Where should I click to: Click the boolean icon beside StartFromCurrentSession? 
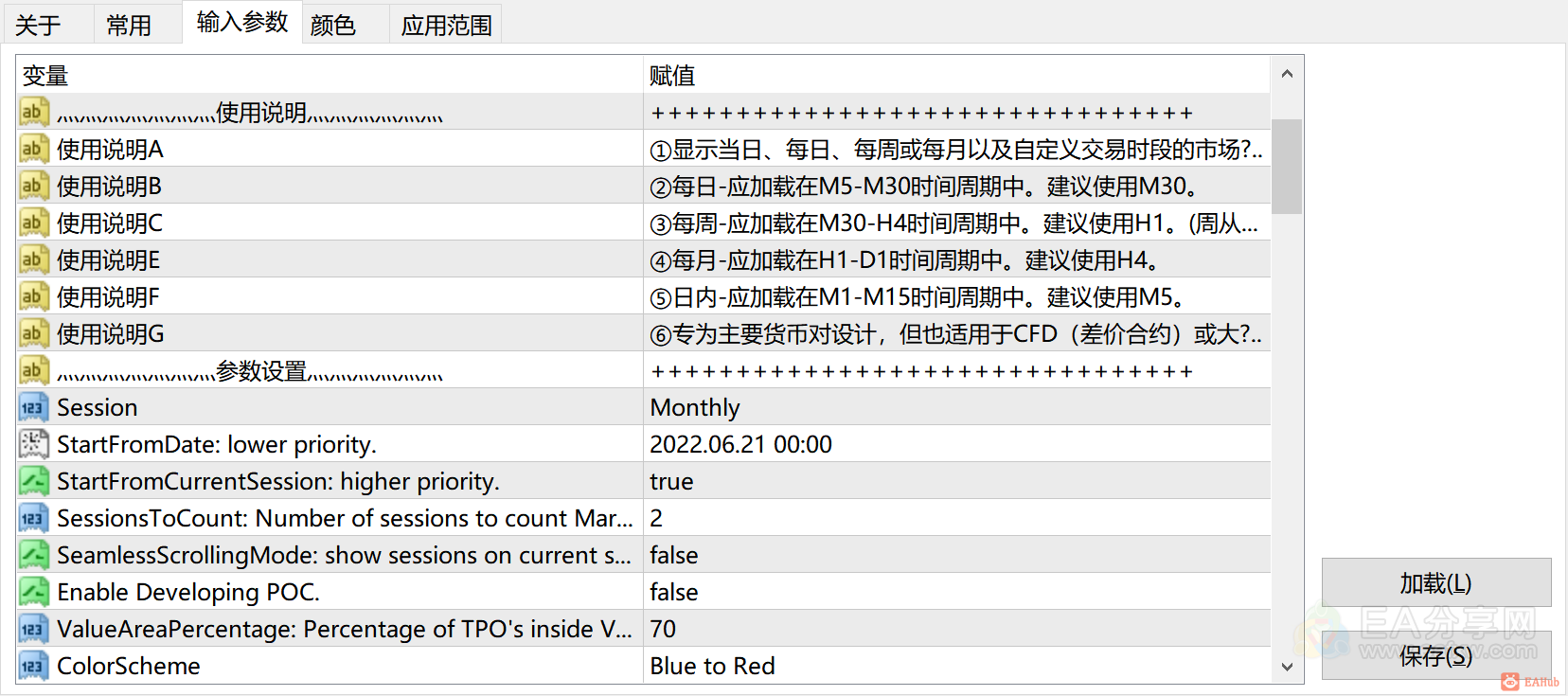[x=33, y=480]
